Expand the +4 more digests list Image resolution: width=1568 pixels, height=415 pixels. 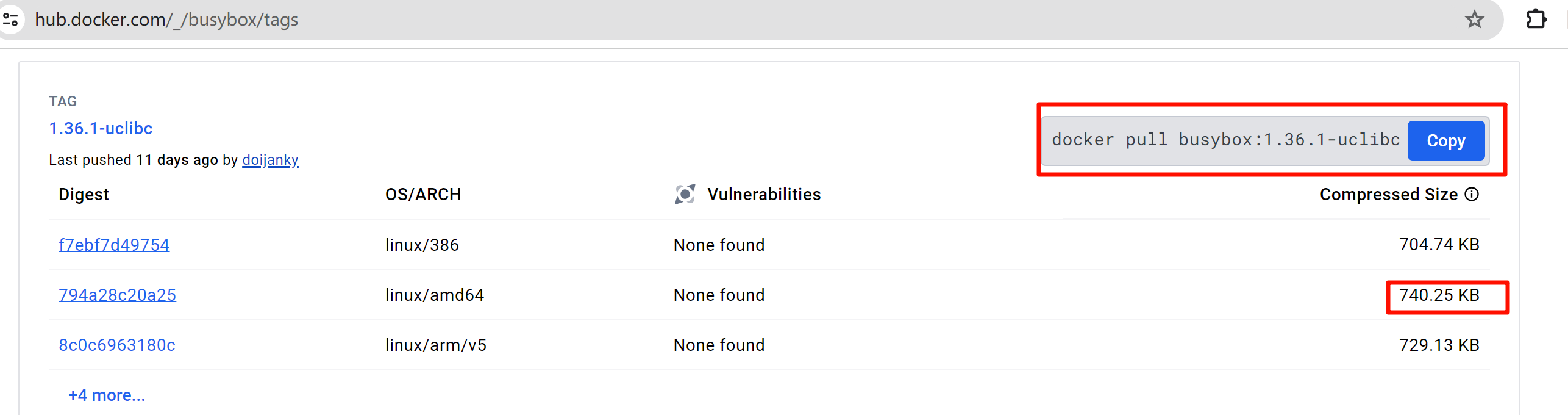[107, 395]
